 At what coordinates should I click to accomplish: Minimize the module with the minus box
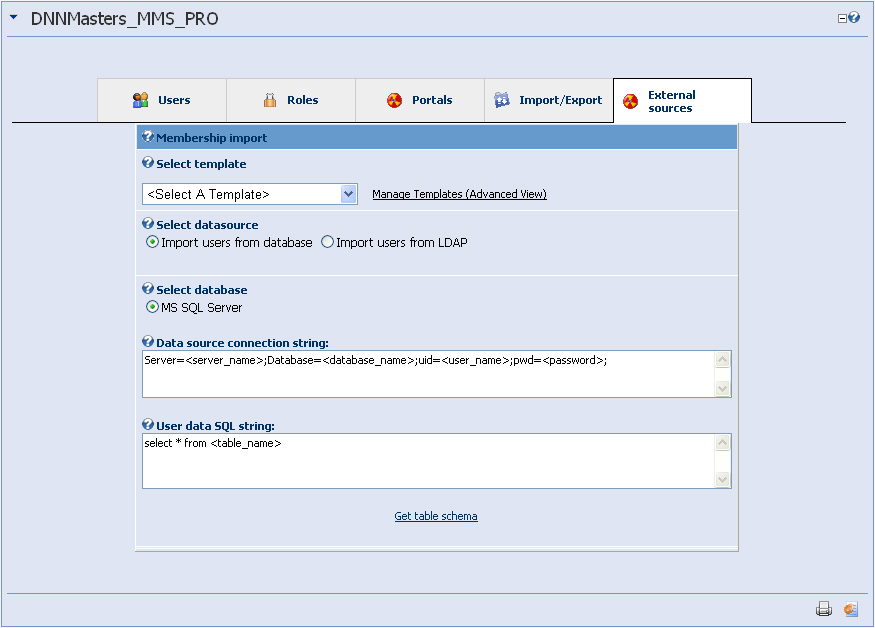point(842,17)
